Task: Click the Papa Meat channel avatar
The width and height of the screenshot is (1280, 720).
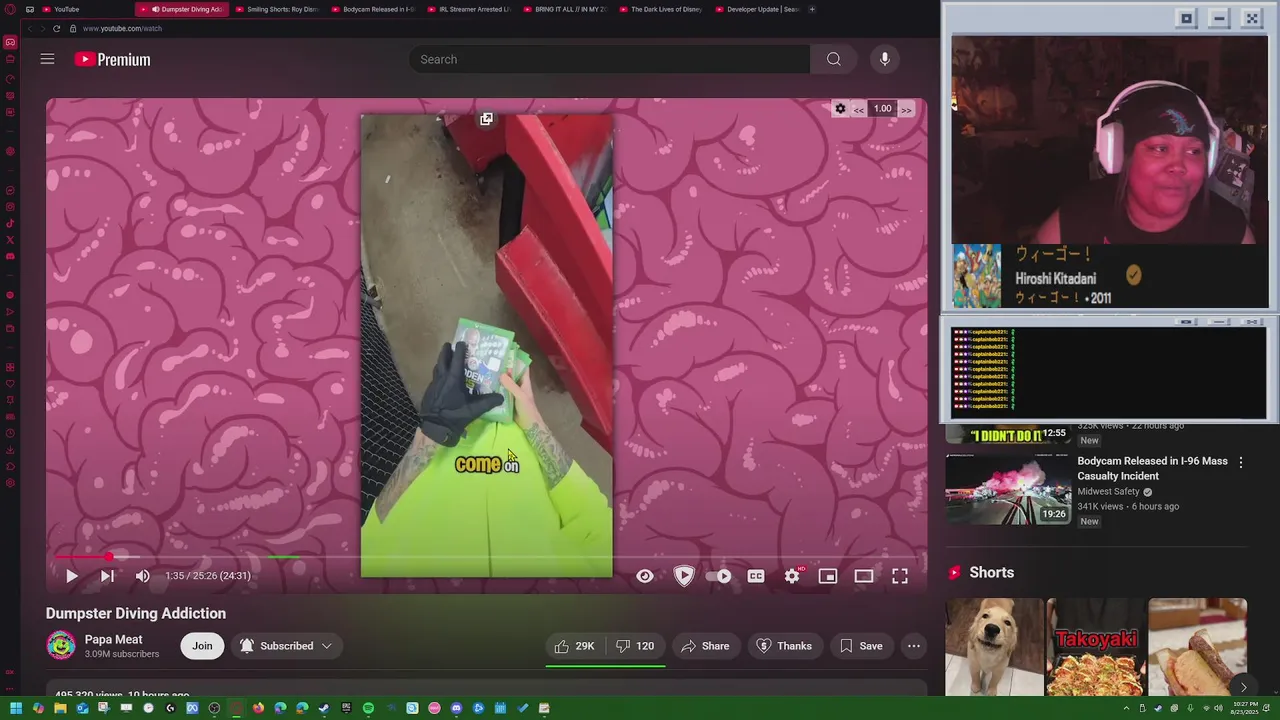Action: coord(61,646)
